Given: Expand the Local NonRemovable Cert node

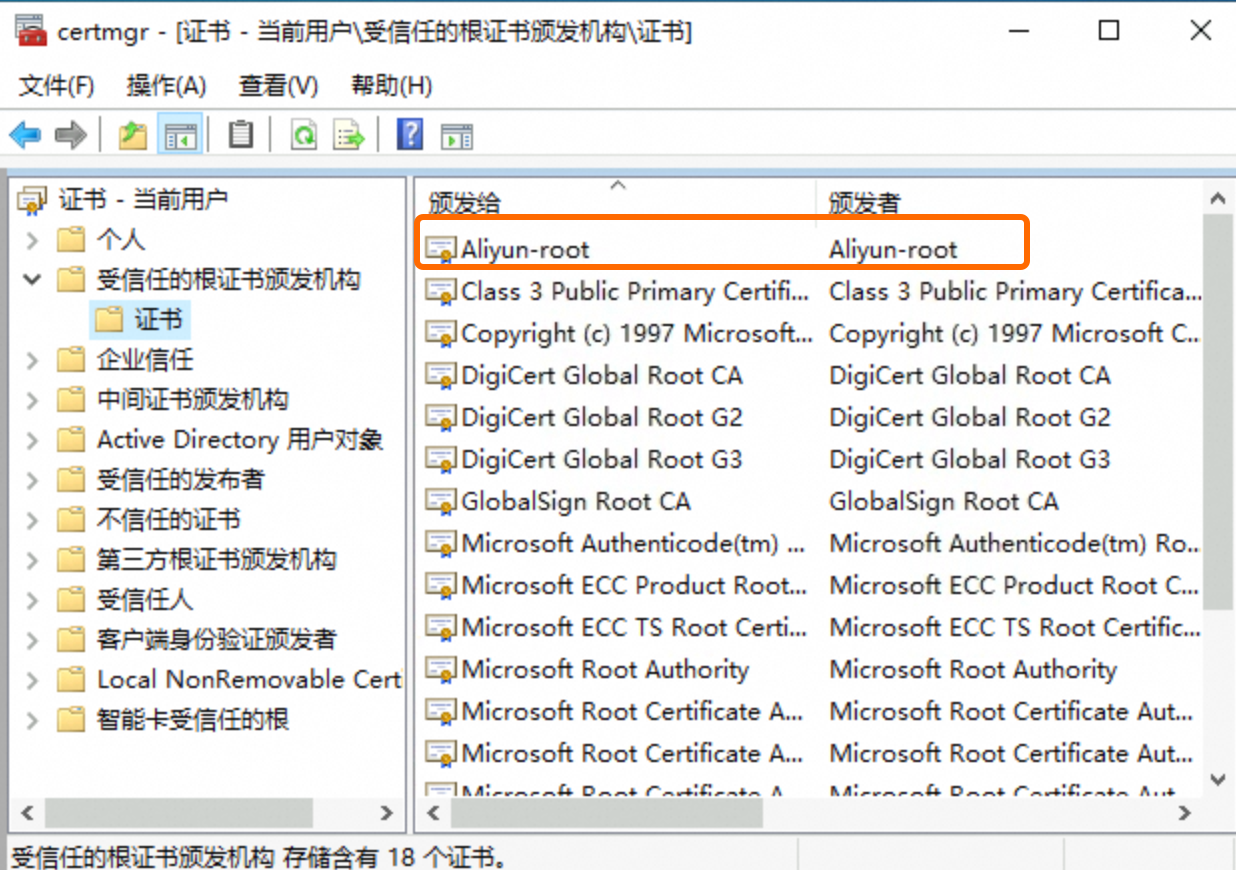Looking at the screenshot, I should [x=33, y=680].
